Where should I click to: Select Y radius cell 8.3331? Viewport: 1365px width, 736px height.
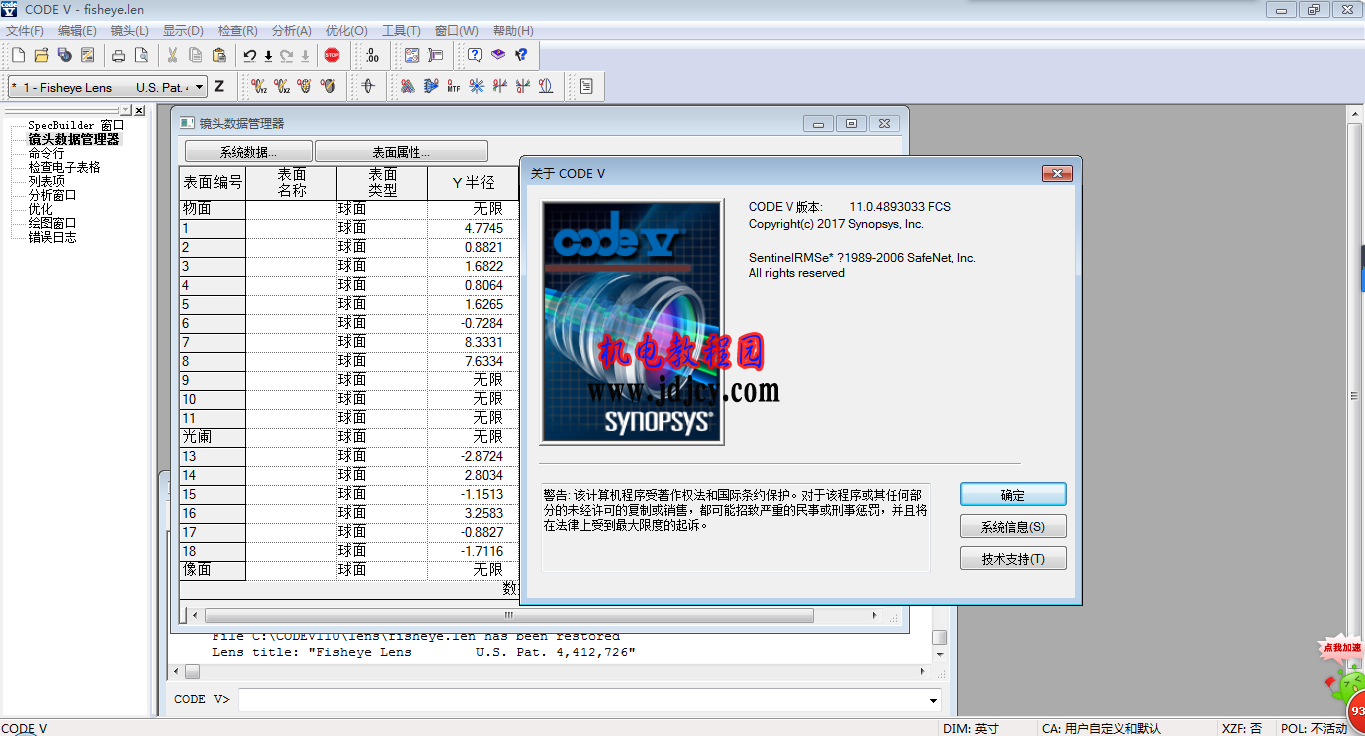473,342
